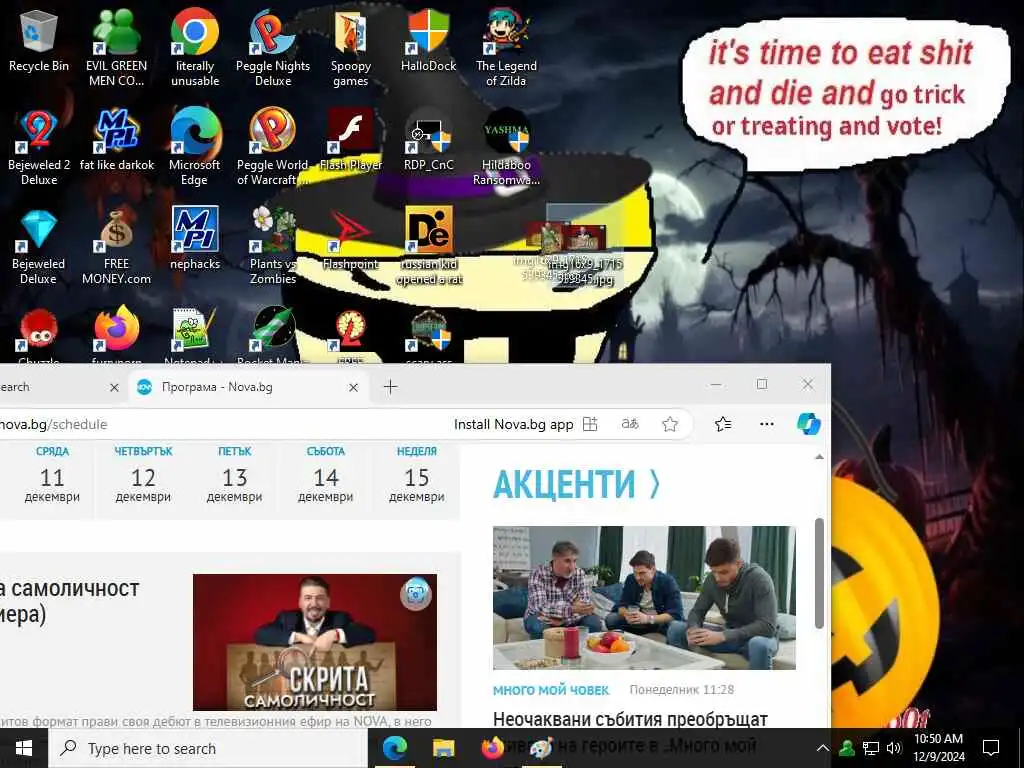1024x768 pixels.
Task: Open 'fat like darkok' shortcut
Action: tap(117, 140)
